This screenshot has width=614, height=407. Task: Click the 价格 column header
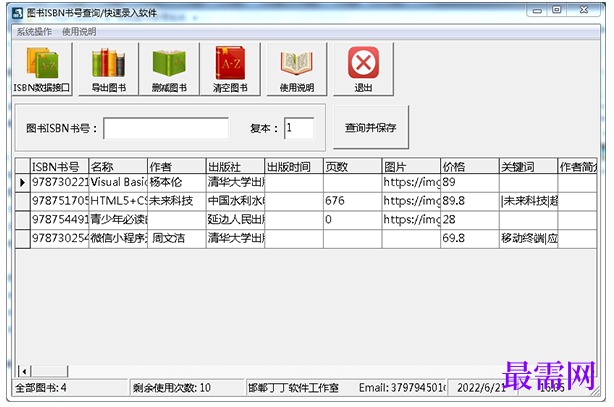coord(470,167)
